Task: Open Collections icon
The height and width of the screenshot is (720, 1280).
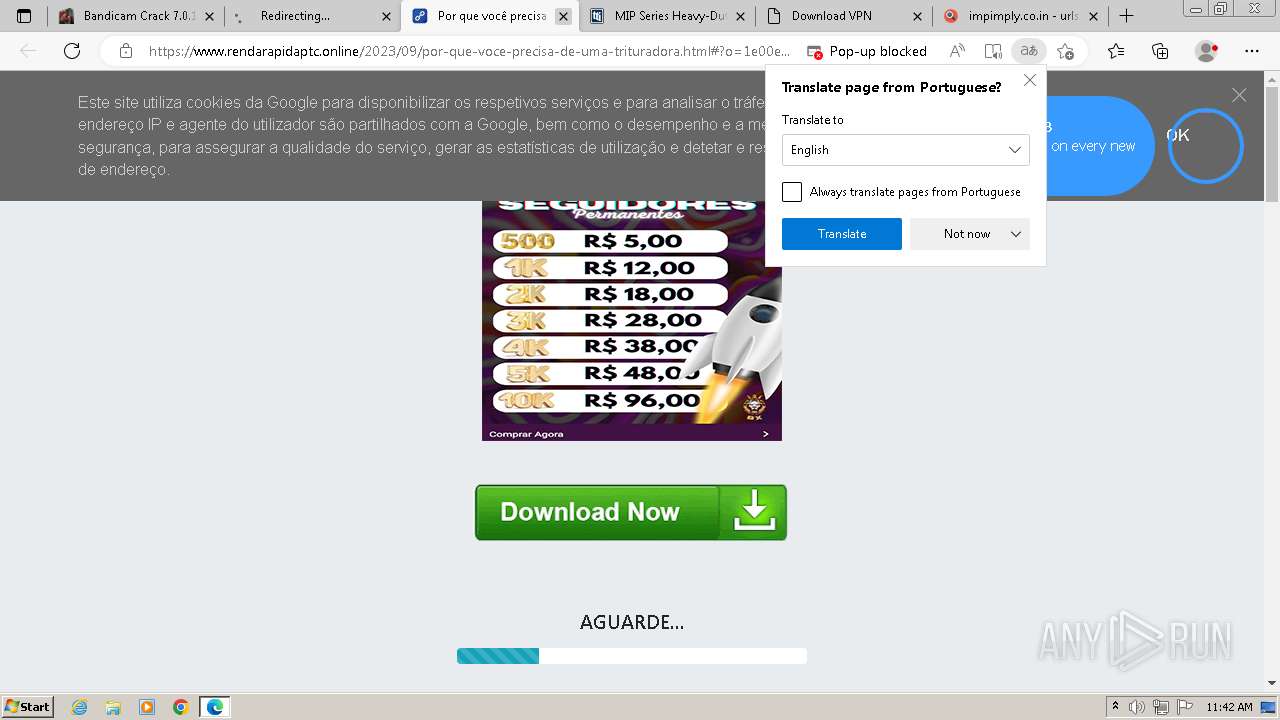Action: click(1160, 51)
